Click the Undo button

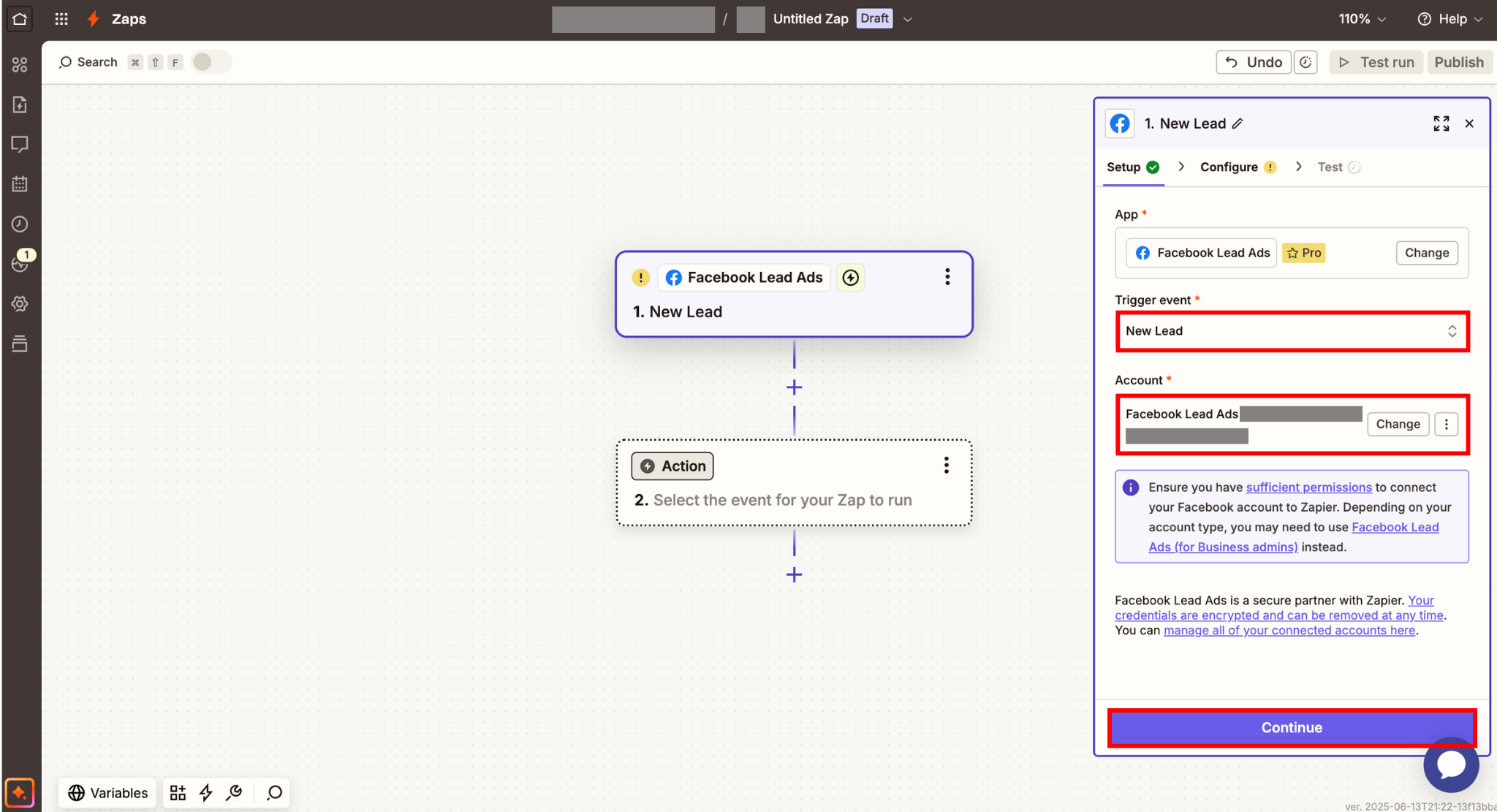click(1254, 62)
